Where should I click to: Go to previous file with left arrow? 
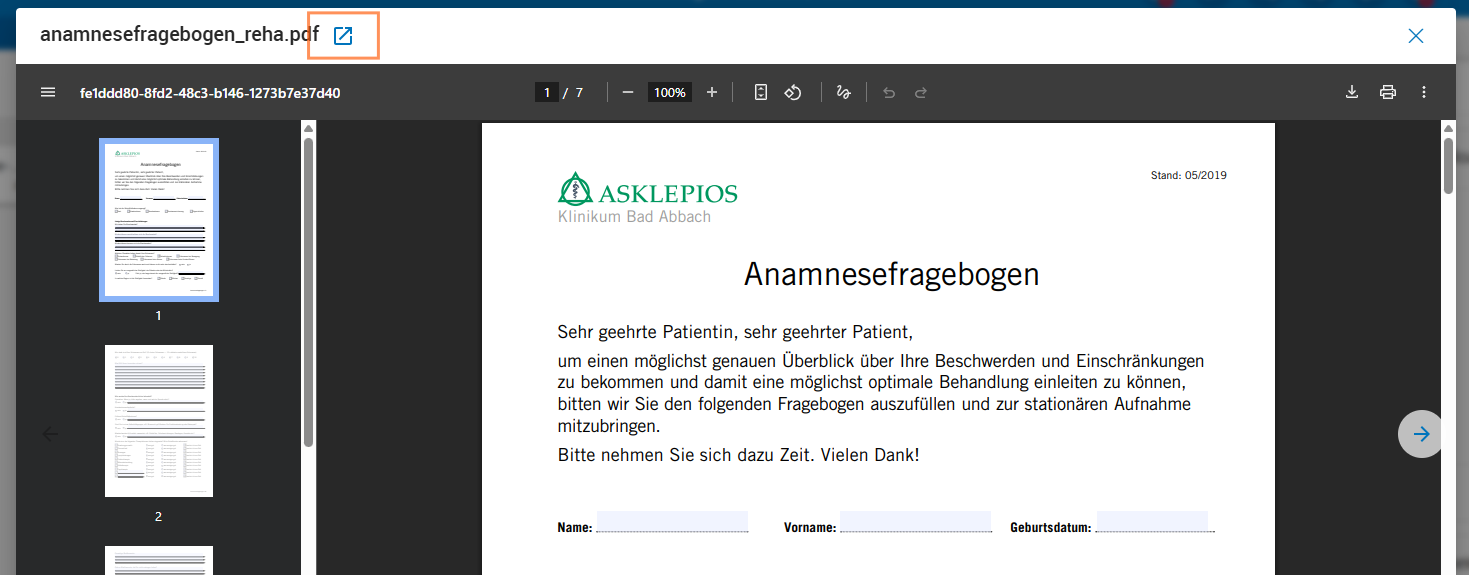(51, 434)
